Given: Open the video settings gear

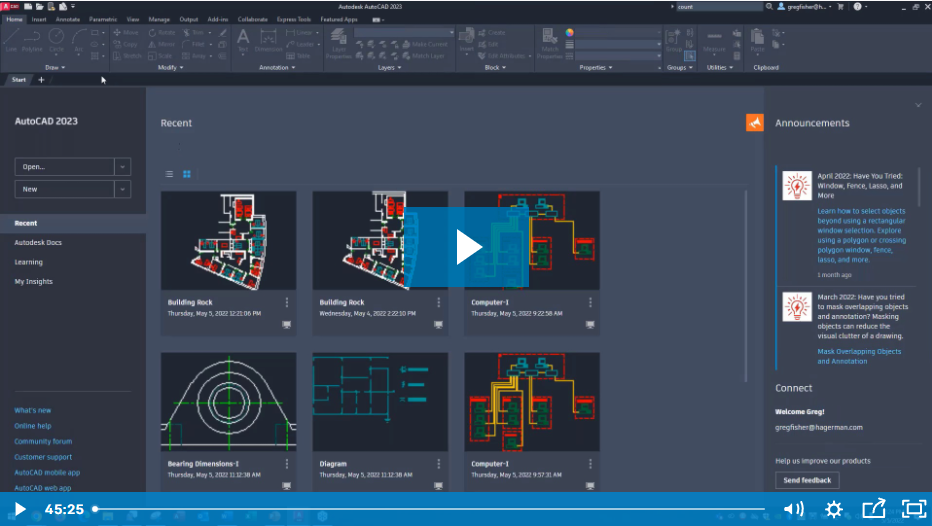Looking at the screenshot, I should pyautogui.click(x=834, y=509).
